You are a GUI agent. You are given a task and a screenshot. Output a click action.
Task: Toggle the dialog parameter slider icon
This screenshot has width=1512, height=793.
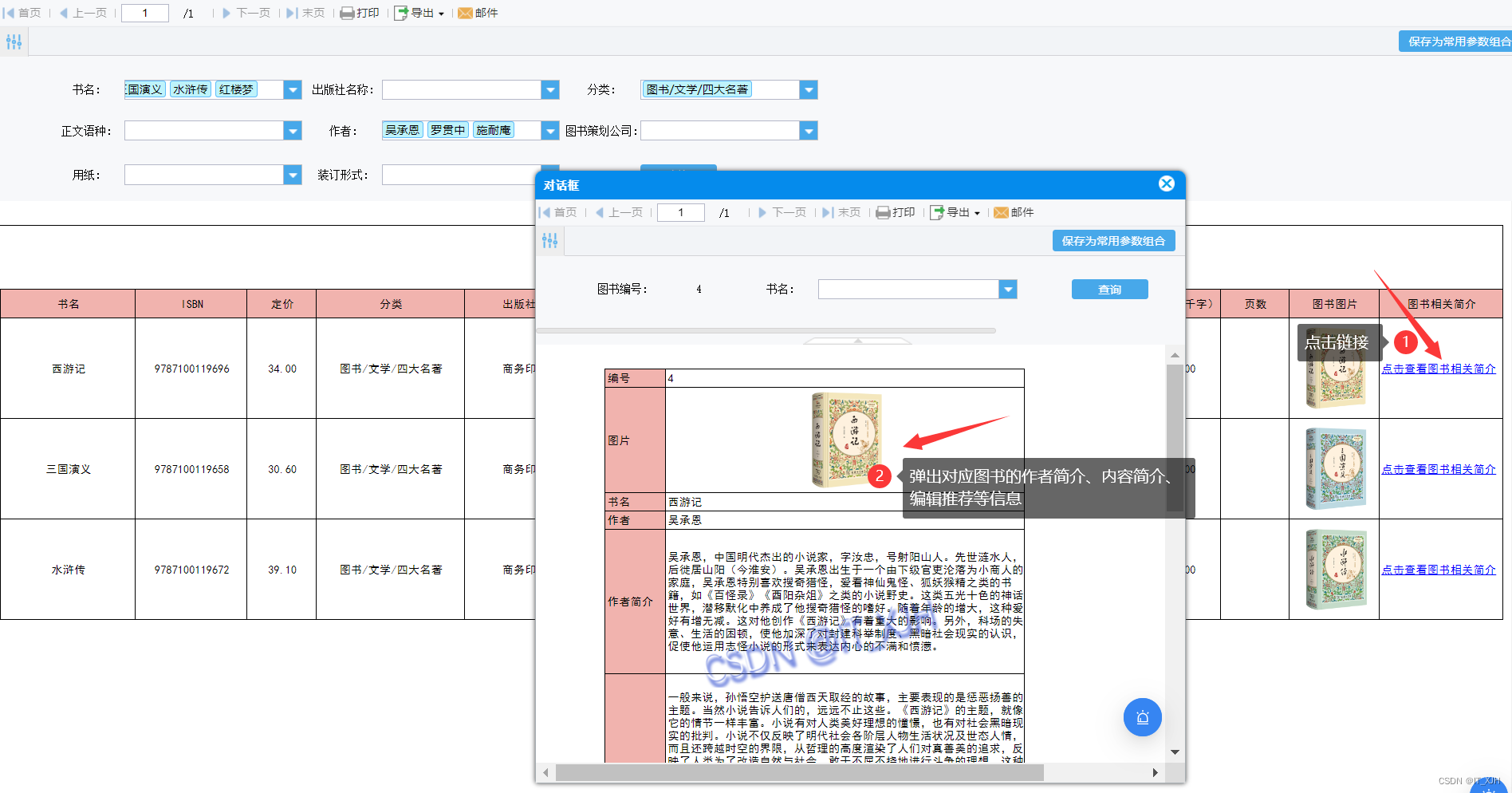click(x=550, y=240)
